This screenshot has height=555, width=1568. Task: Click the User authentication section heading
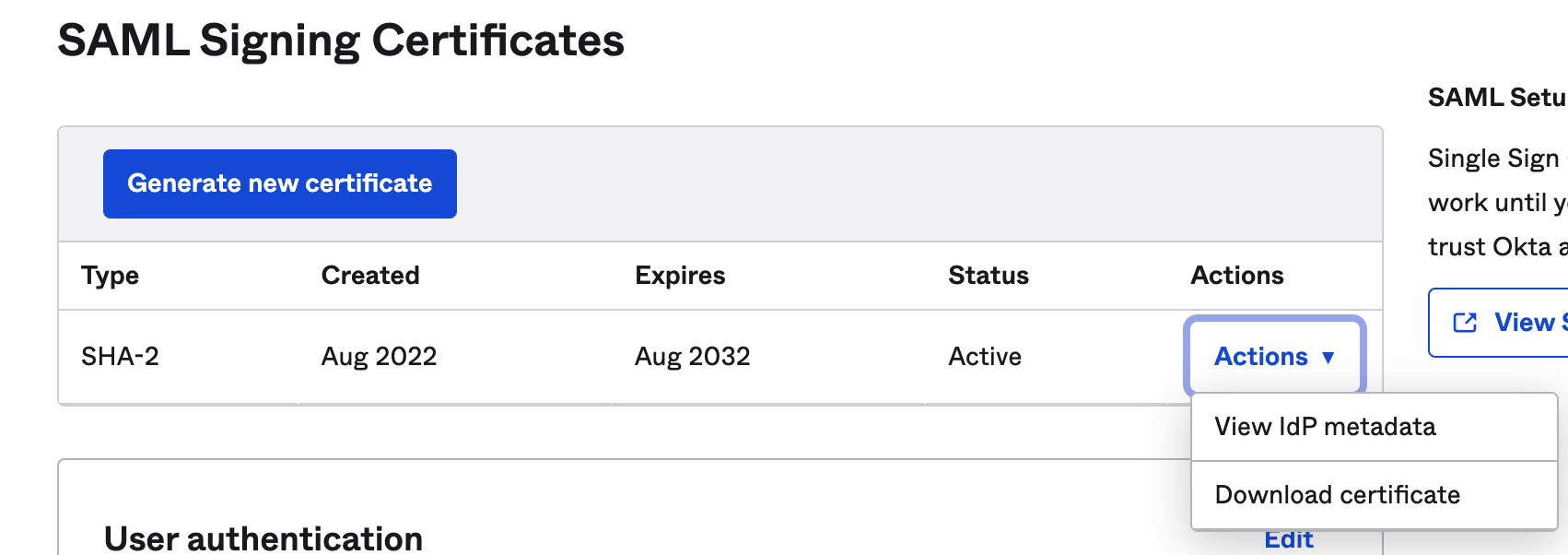pos(263,539)
